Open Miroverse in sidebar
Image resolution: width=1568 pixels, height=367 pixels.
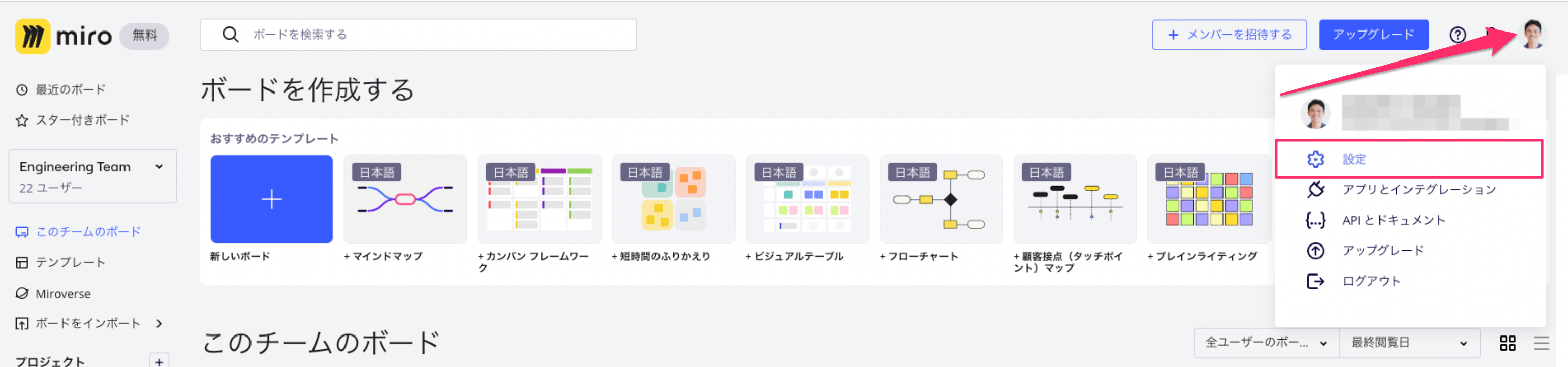pos(53,293)
